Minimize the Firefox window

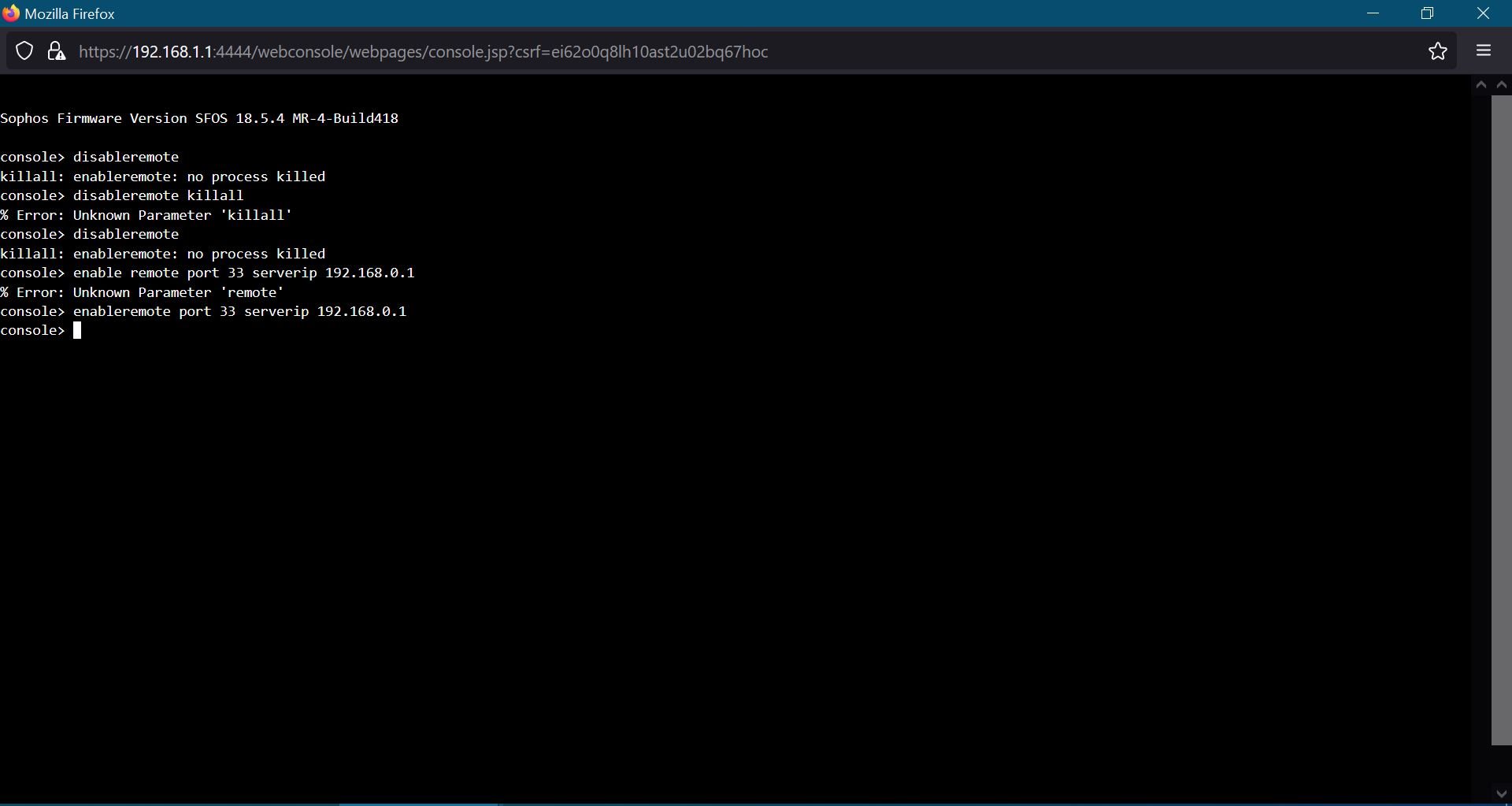(1374, 13)
